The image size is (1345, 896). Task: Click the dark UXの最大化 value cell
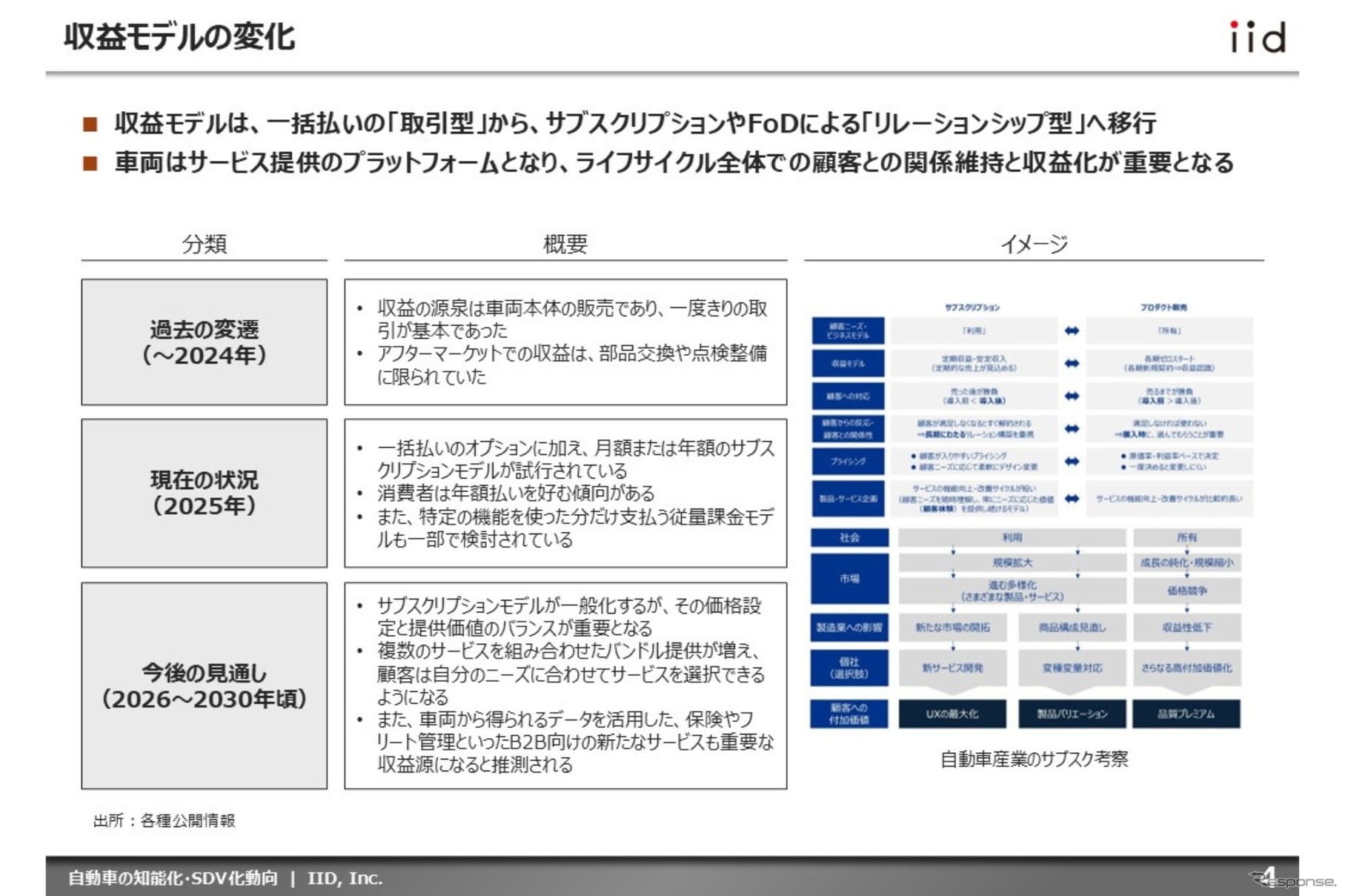[x=954, y=714]
